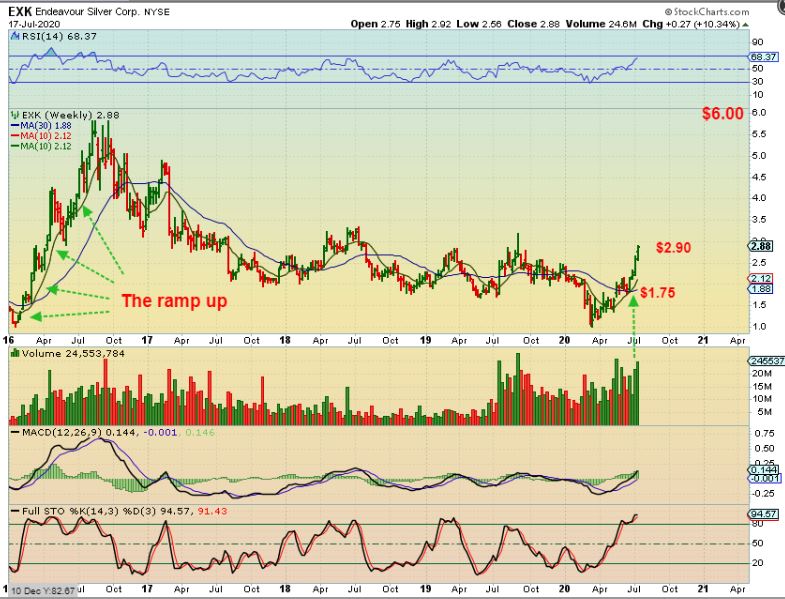Image resolution: width=785 pixels, height=599 pixels.
Task: Click the -0.001 MACD signal value in legend
Action: pyautogui.click(x=161, y=432)
